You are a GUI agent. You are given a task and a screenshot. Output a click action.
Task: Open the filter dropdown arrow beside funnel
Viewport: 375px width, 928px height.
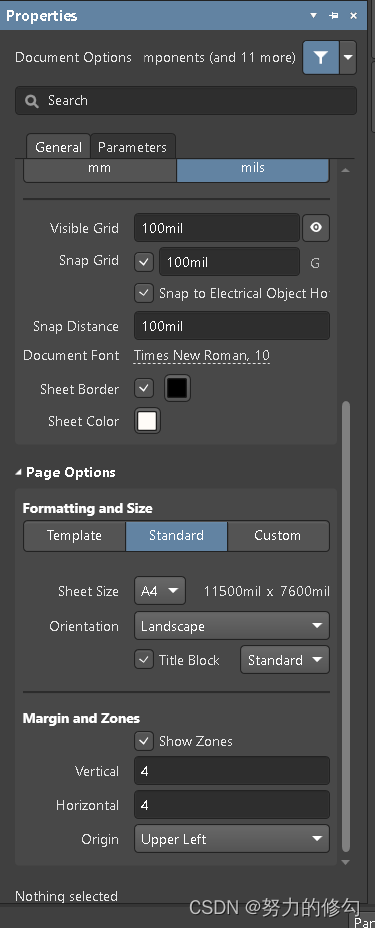[x=348, y=57]
